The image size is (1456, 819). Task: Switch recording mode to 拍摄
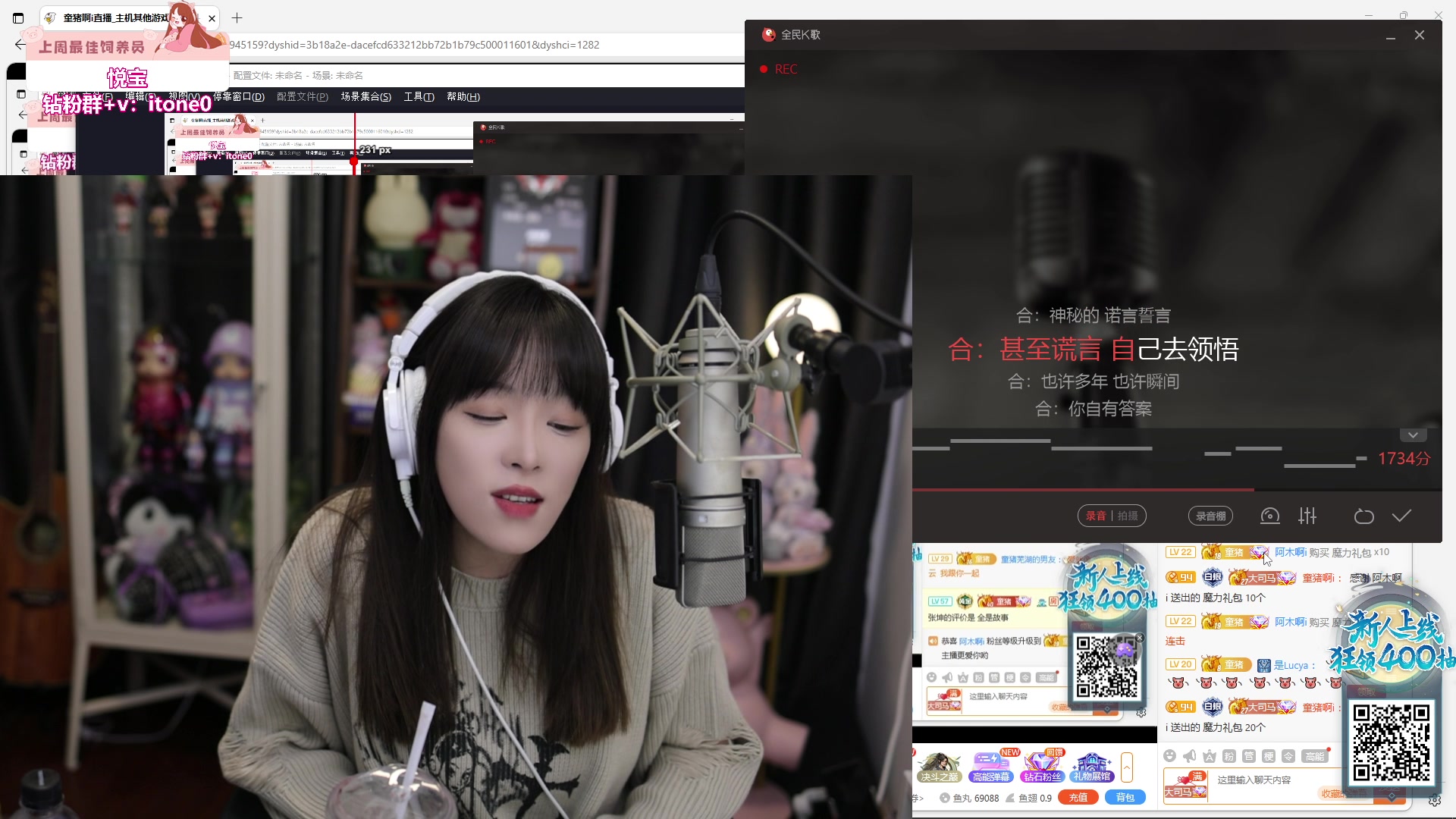pyautogui.click(x=1128, y=516)
